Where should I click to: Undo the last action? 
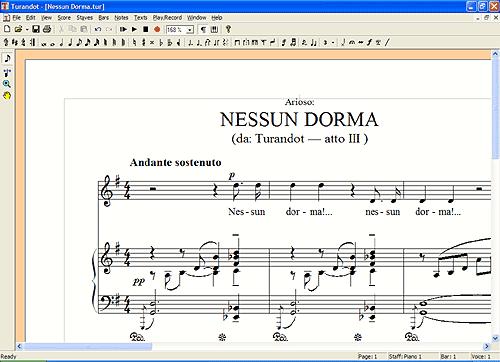point(98,29)
